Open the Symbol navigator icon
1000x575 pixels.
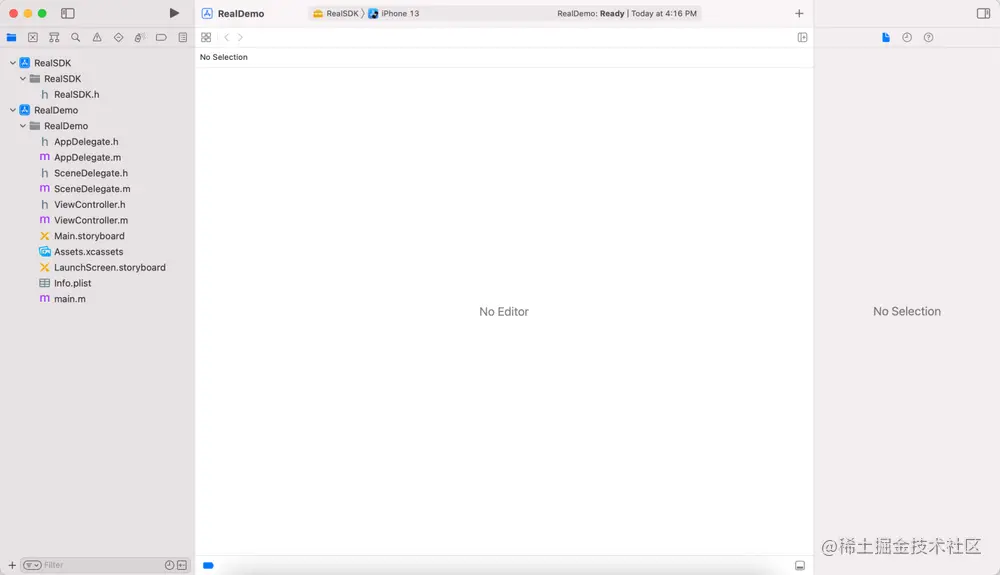[54, 38]
